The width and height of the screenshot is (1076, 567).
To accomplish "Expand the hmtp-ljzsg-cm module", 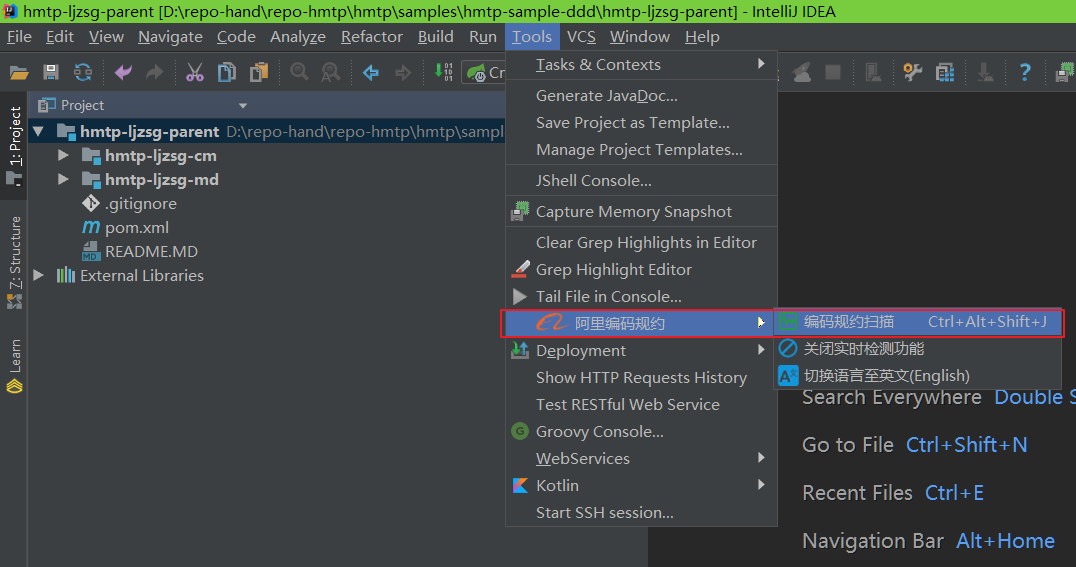I will tap(63, 155).
